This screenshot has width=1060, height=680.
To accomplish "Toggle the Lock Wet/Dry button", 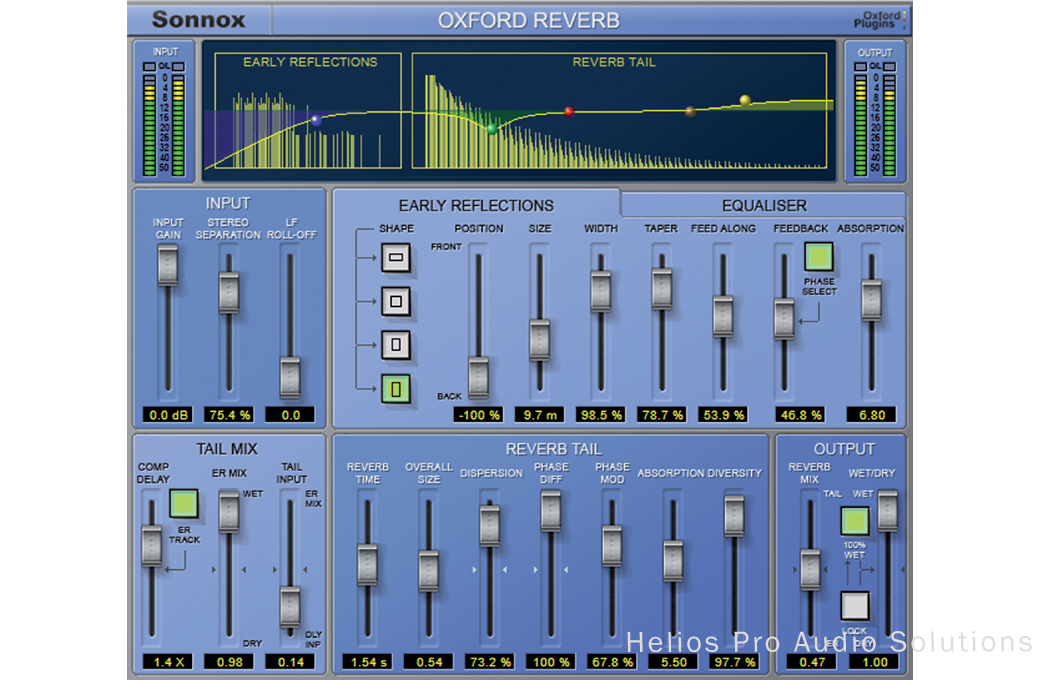I will [x=854, y=605].
